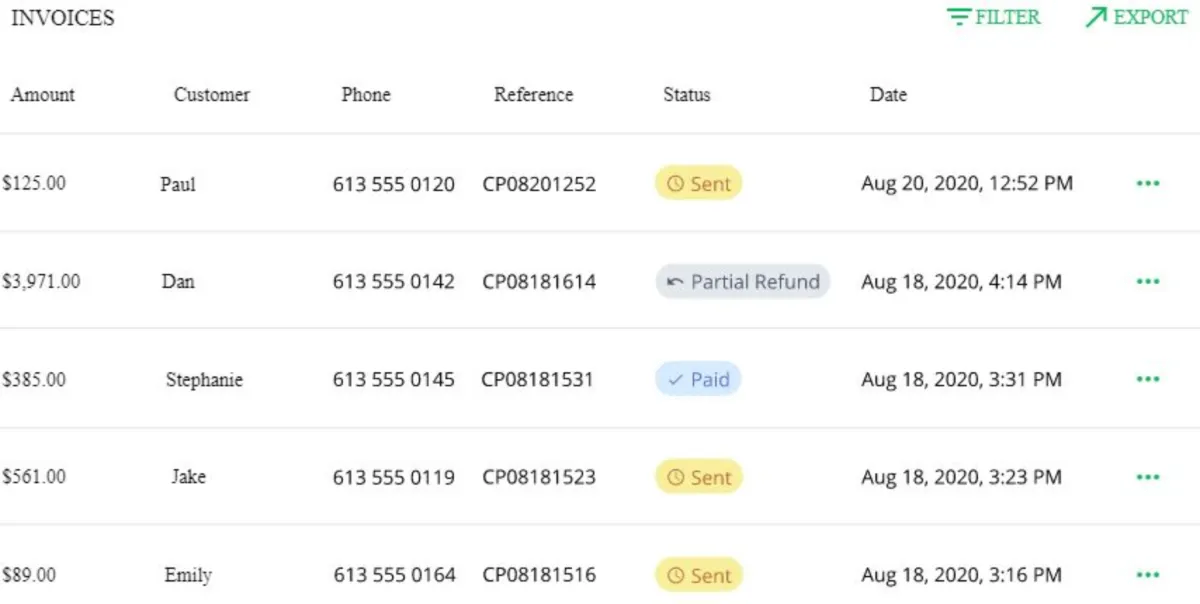
Task: Sort by the Date column header
Action: (888, 95)
